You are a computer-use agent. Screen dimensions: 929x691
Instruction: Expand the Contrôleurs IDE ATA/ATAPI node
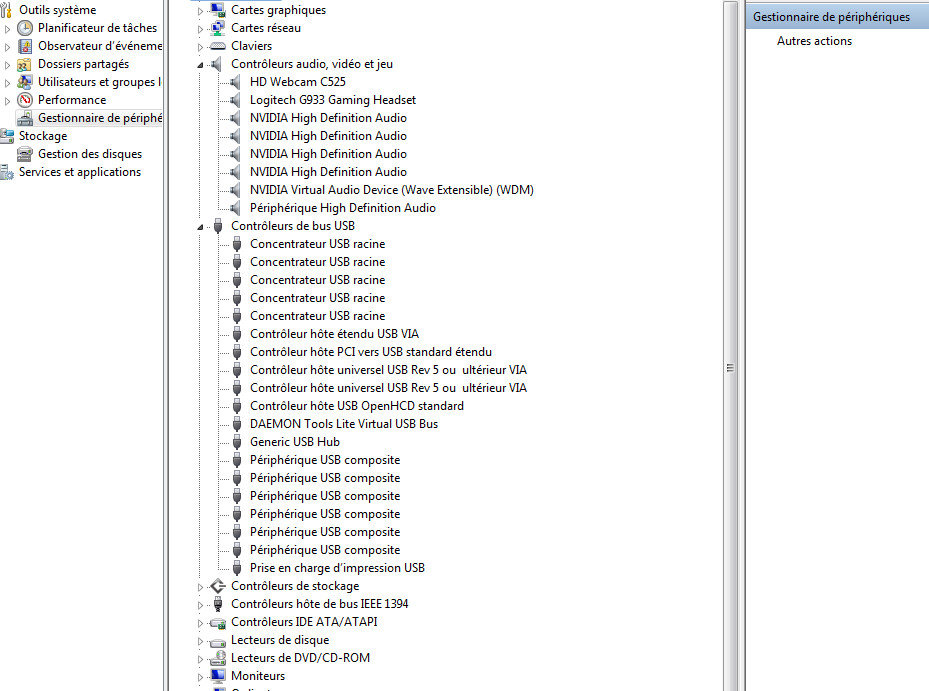tap(200, 623)
